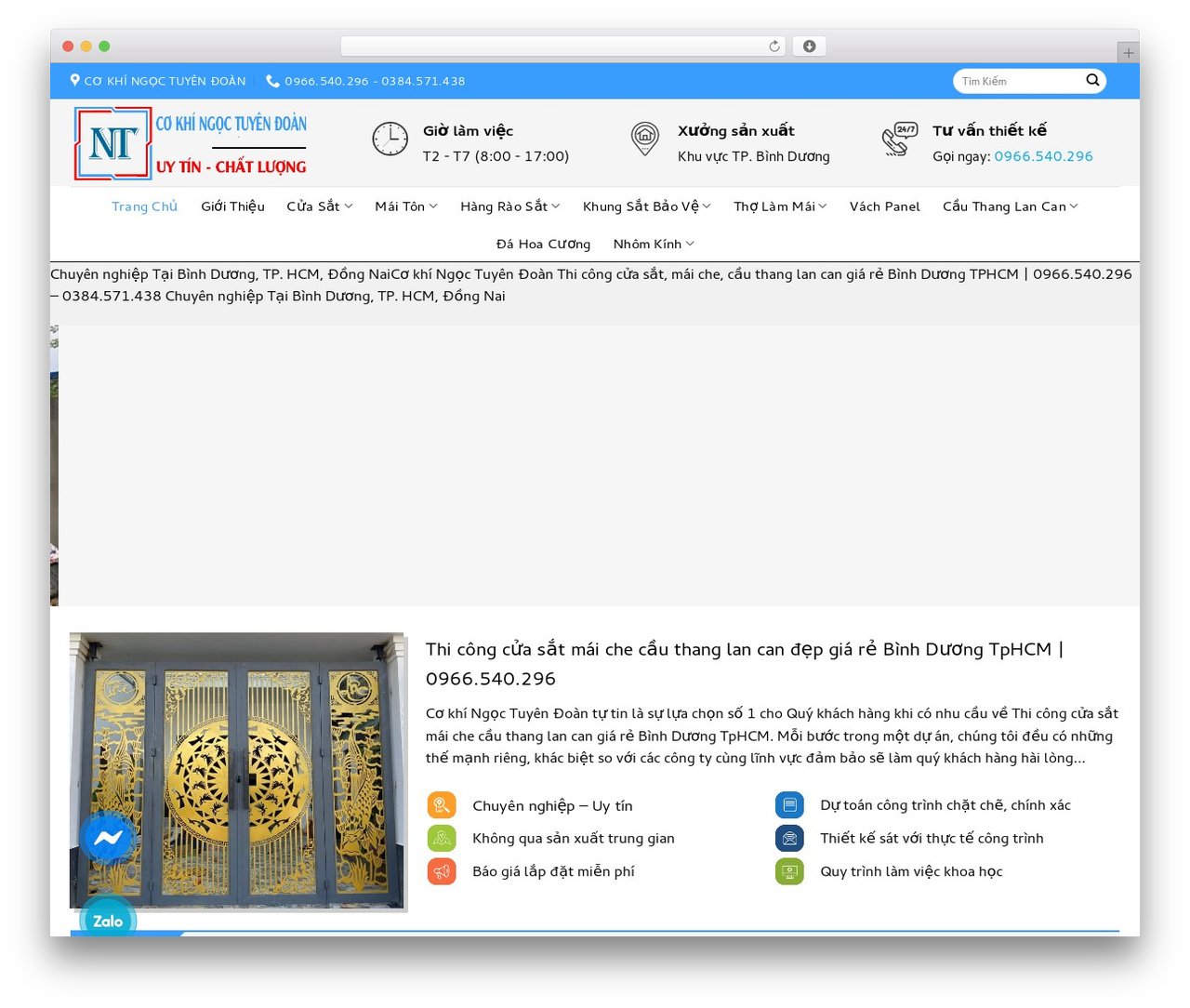Click the phone numbers in the top blue bar
Image resolution: width=1190 pixels, height=1008 pixels.
tap(375, 81)
